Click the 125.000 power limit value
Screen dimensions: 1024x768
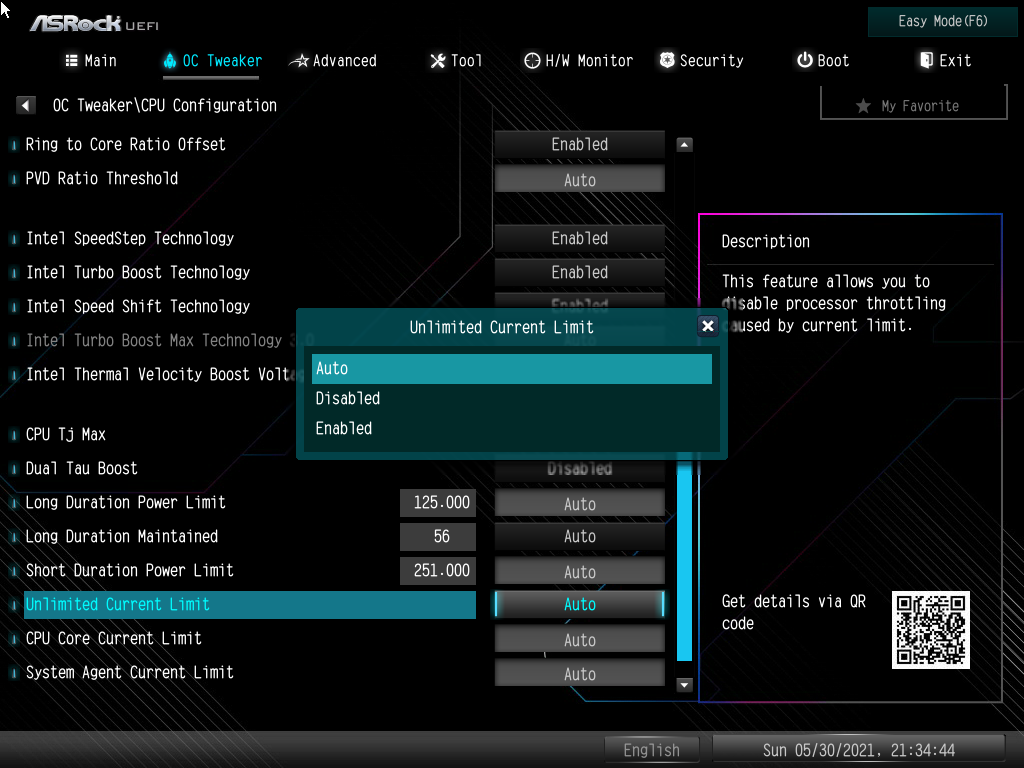[438, 502]
